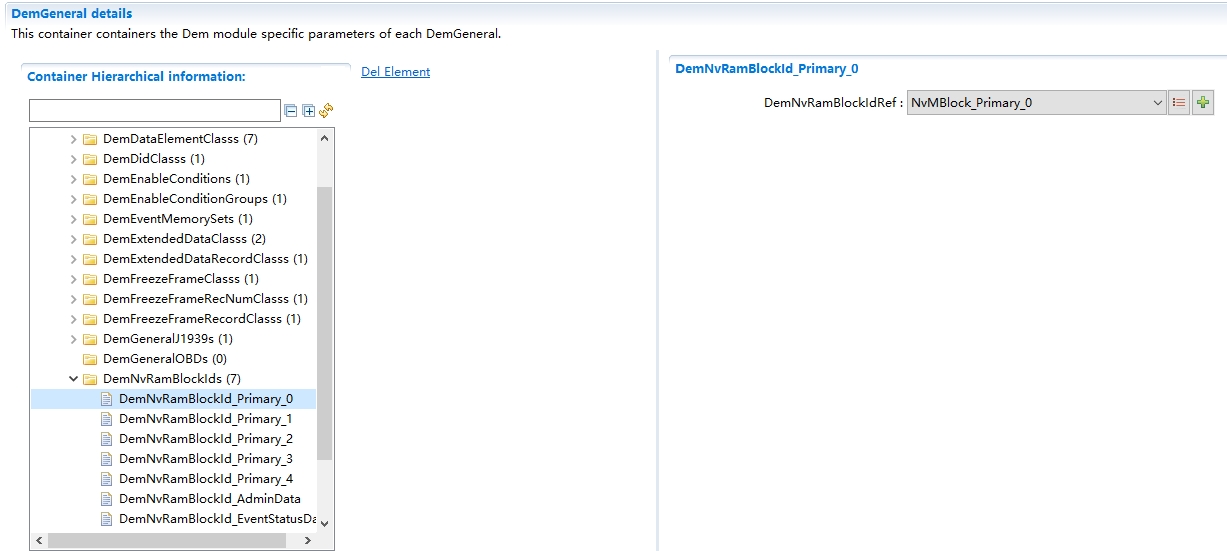Click the Del Element link
Screen dimensions: 1227x551
click(x=395, y=72)
